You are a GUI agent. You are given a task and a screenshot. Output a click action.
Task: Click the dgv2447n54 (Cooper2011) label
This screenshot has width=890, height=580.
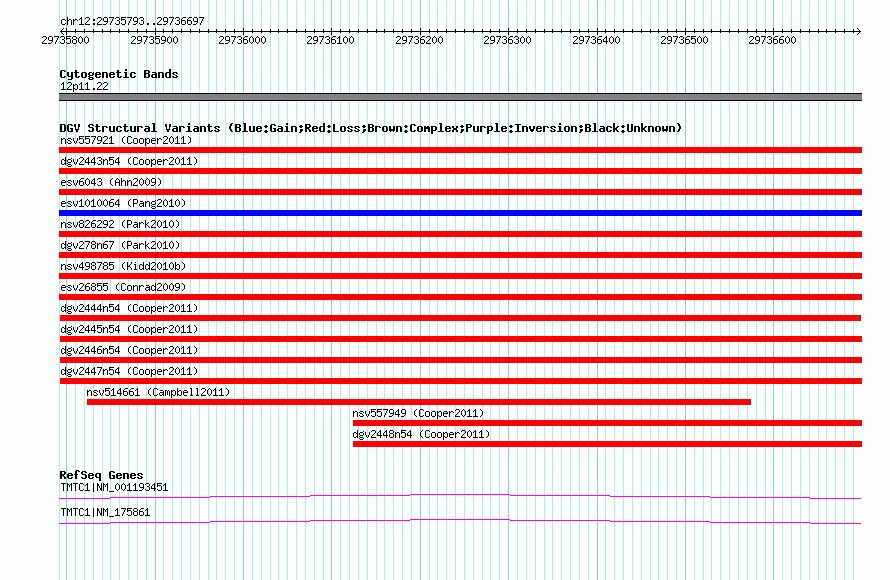pos(129,371)
